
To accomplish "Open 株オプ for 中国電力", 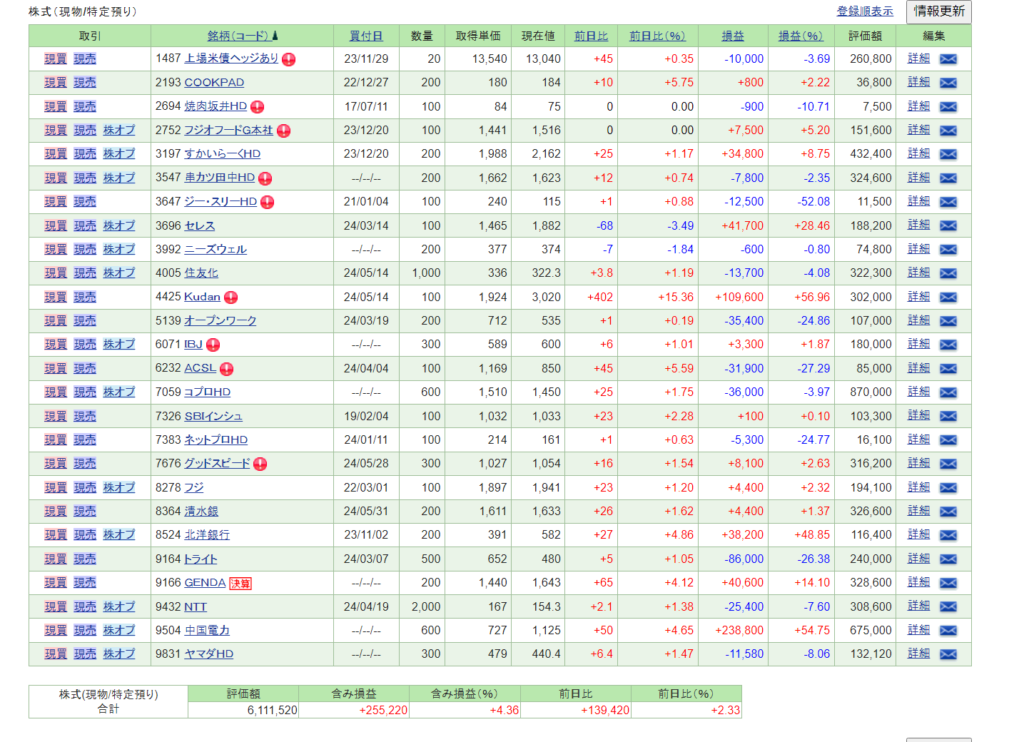I will click(118, 630).
